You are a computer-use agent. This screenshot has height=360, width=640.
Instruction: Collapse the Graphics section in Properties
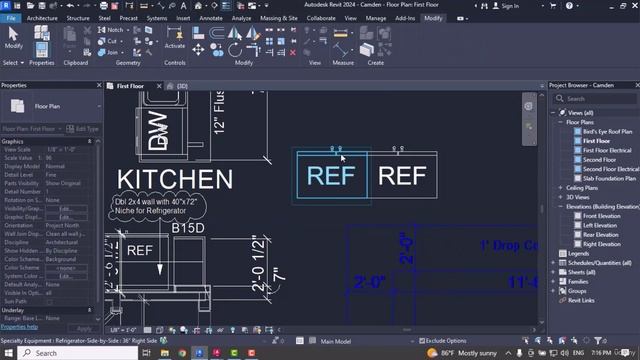point(89,141)
